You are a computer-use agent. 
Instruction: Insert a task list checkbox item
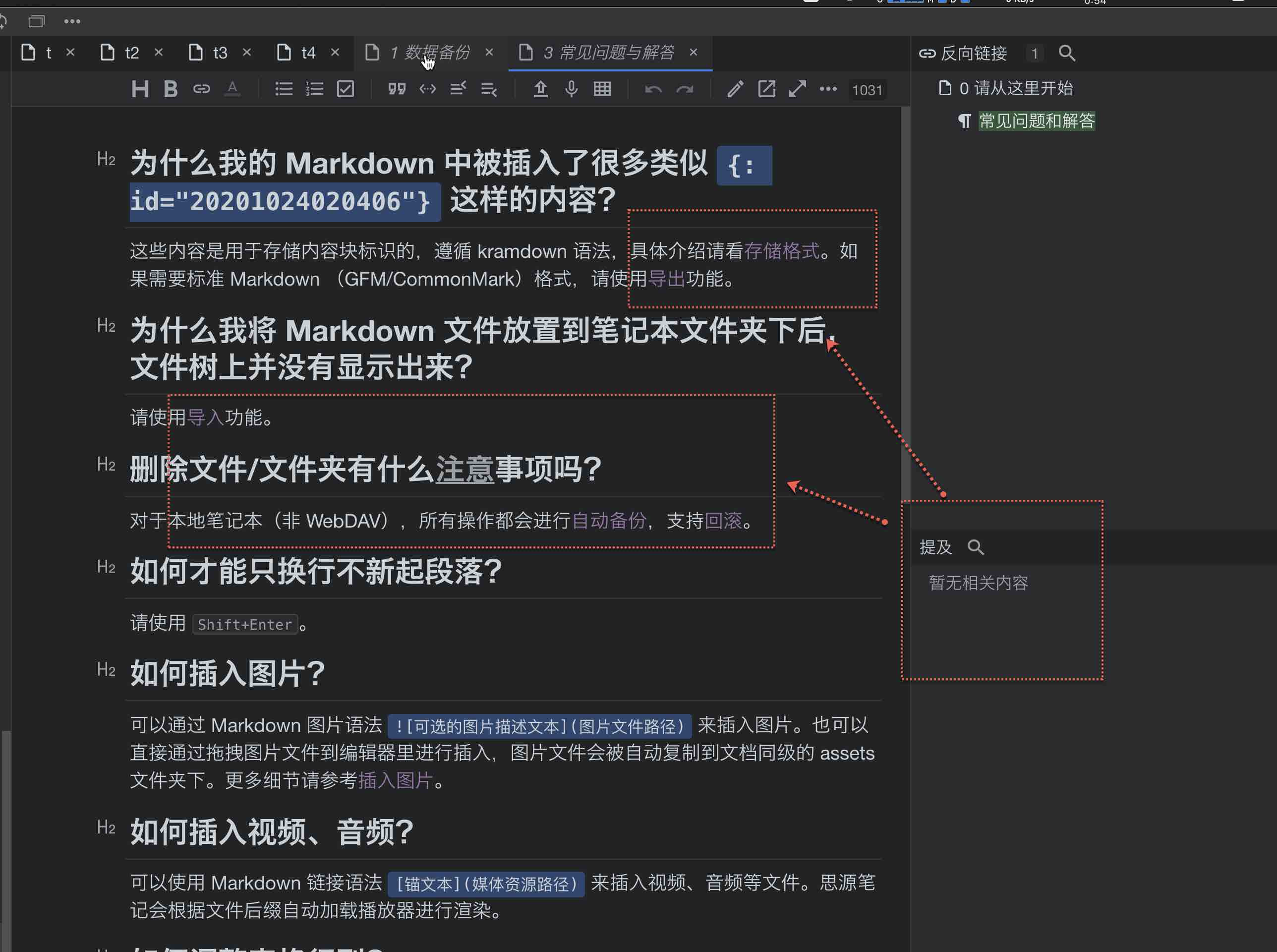[x=346, y=89]
